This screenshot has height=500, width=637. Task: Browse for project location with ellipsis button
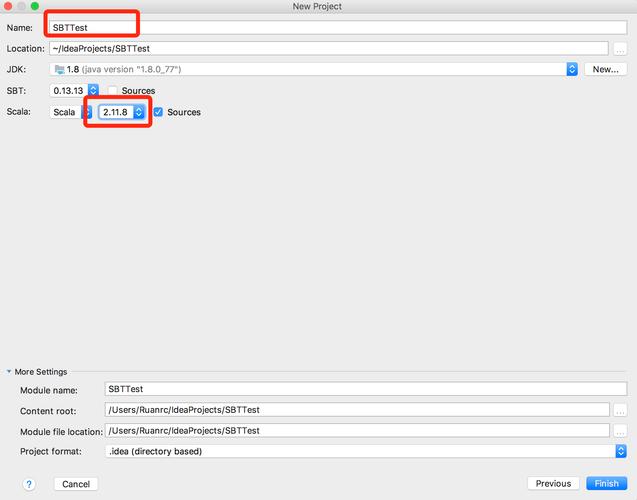(x=620, y=49)
